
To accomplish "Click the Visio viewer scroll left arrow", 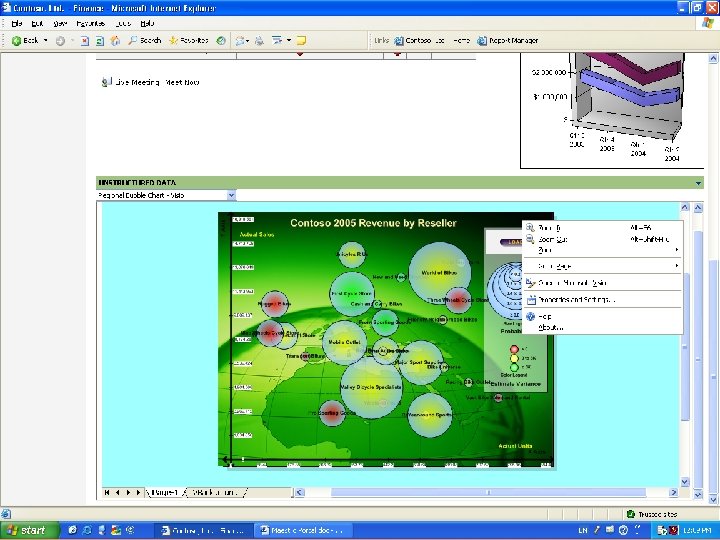I will pos(299,492).
